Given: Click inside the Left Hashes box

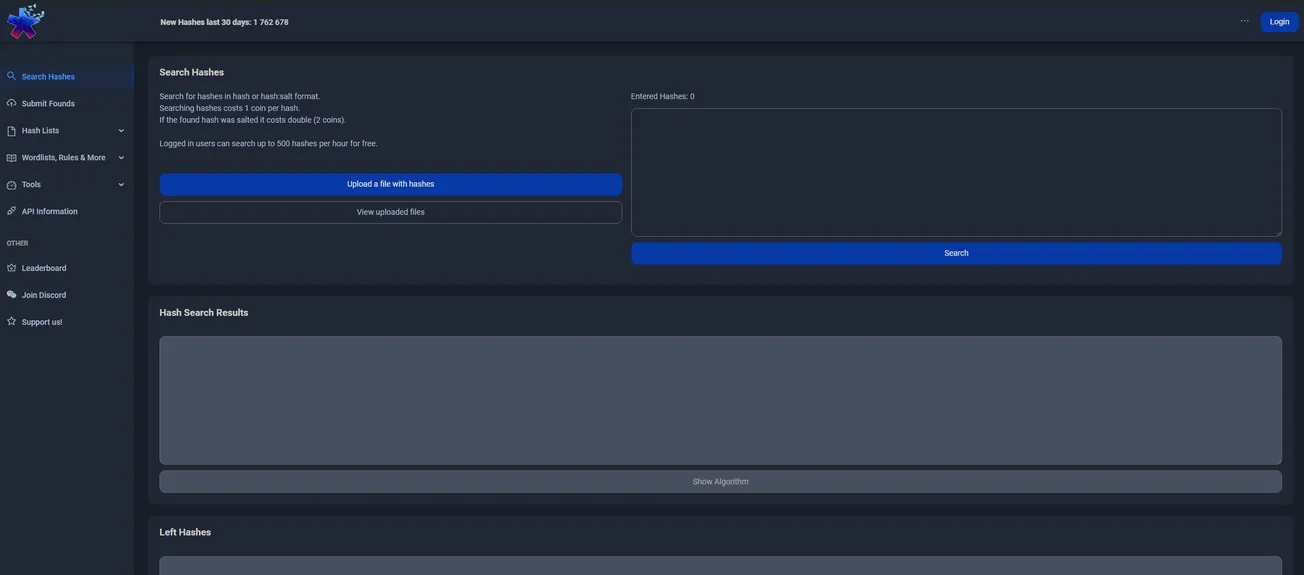Looking at the screenshot, I should pos(720,566).
